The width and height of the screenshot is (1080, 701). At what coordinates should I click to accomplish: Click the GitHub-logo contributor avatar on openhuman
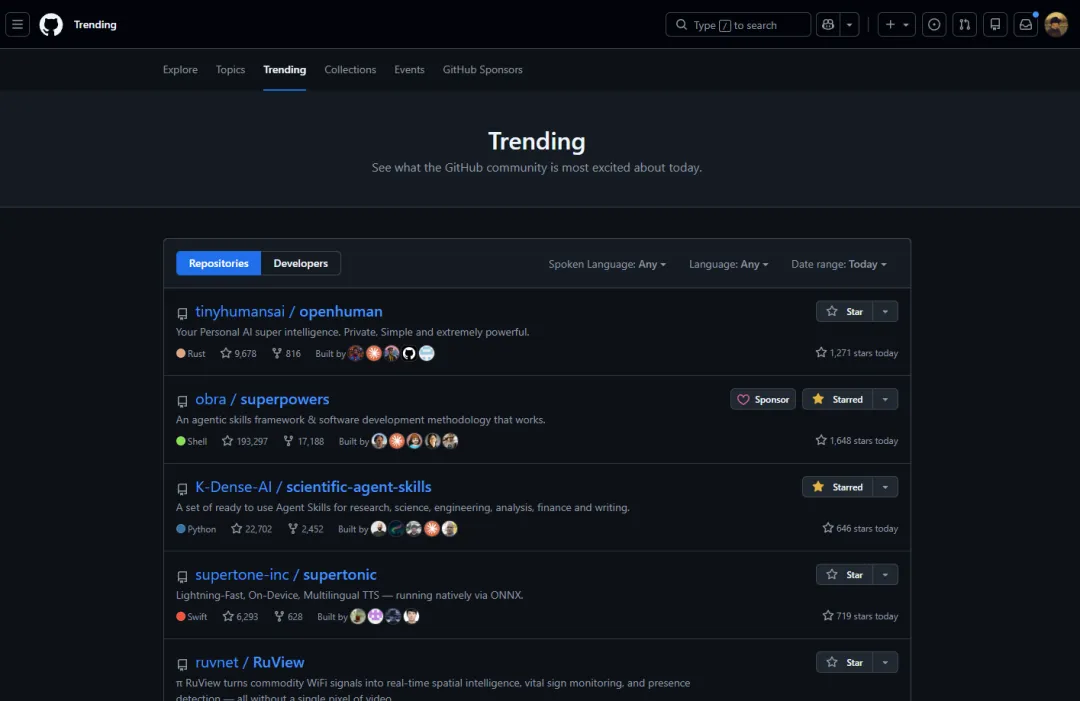(x=409, y=353)
